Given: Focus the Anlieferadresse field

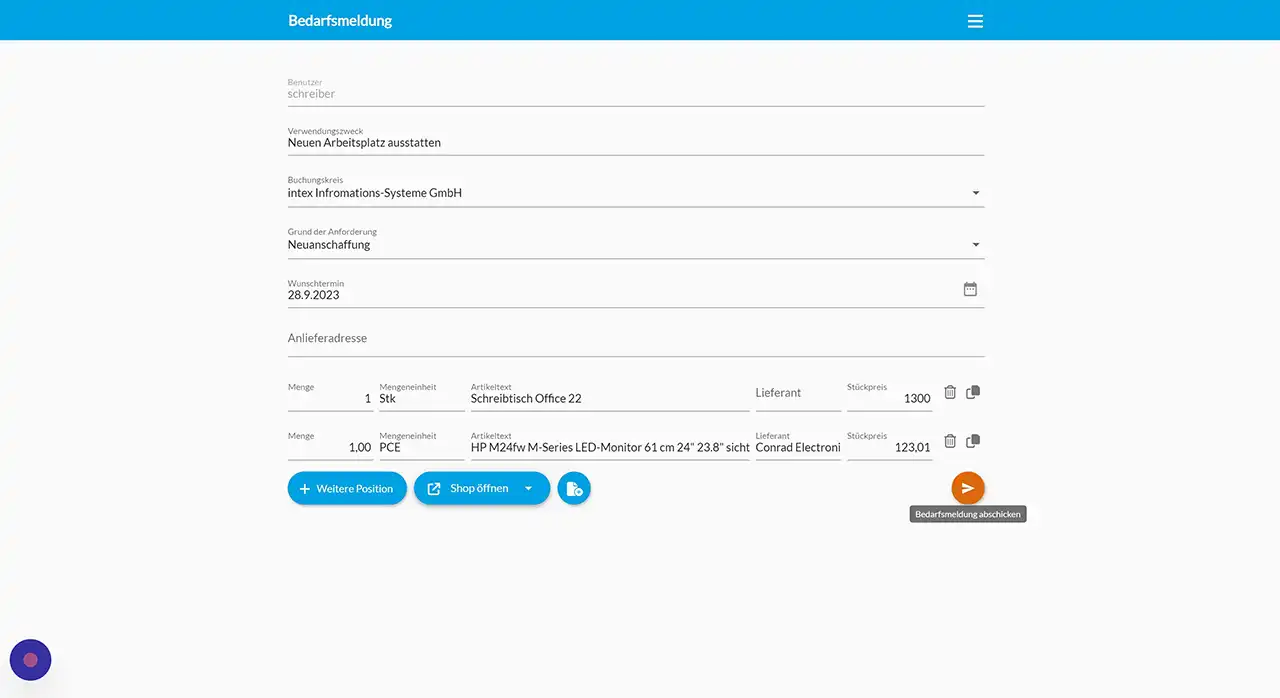Looking at the screenshot, I should 635,339.
